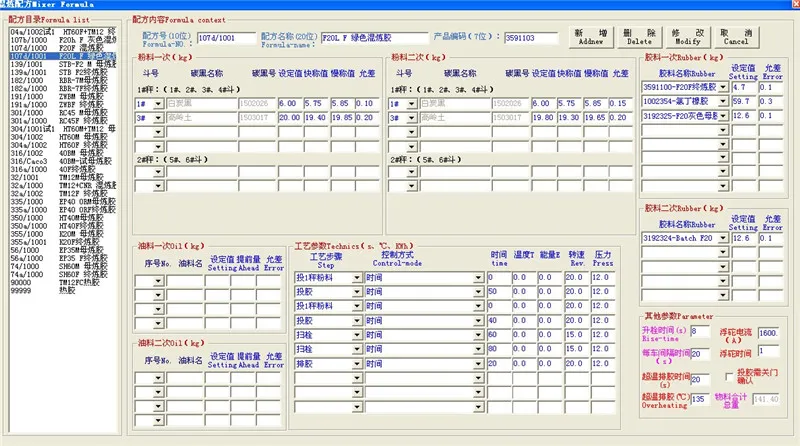Viewport: 800px width, 446px height.
Task: Select formula 139/1001 STB-F2 M
Action: coord(63,64)
